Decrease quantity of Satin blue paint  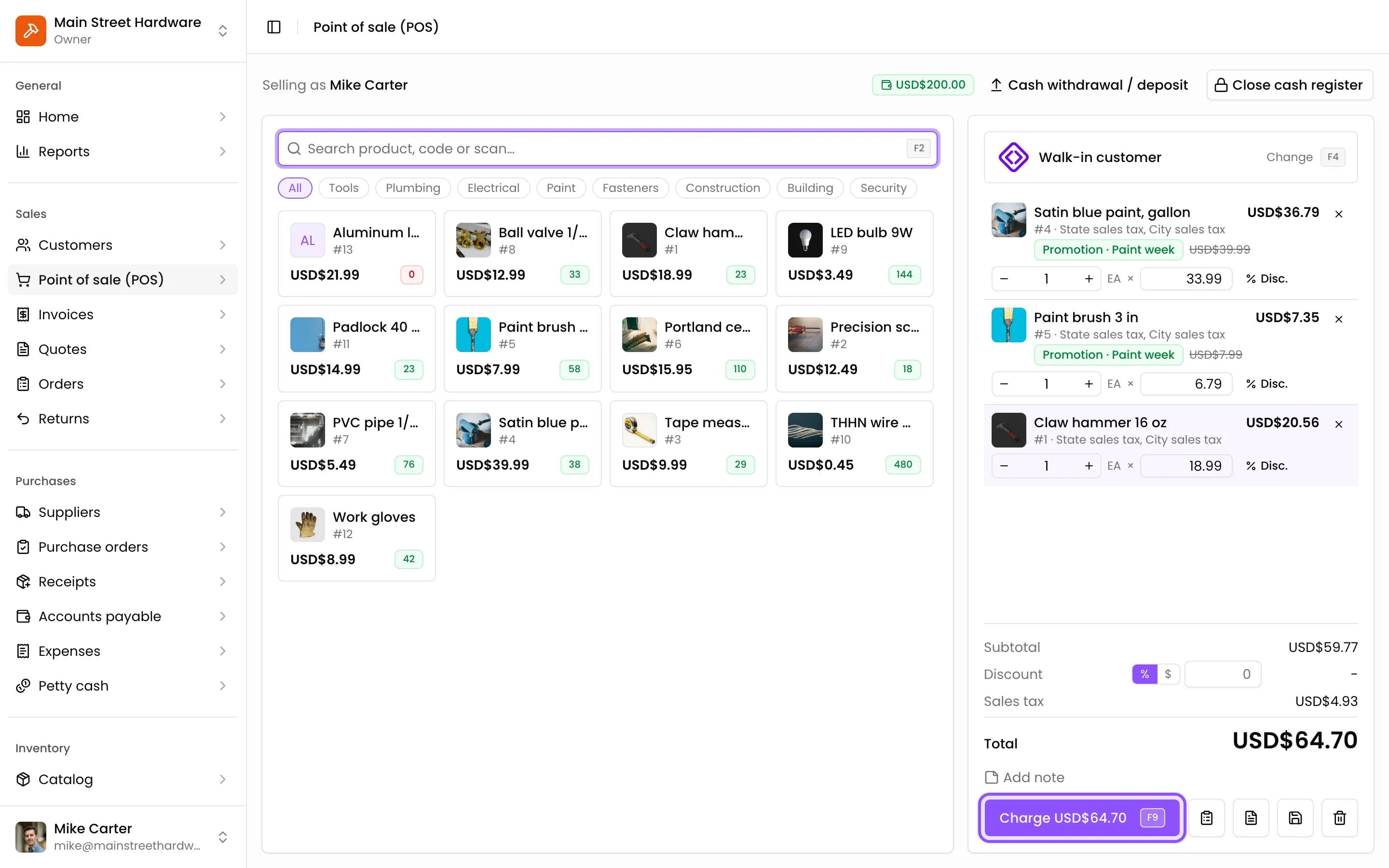pos(1004,278)
